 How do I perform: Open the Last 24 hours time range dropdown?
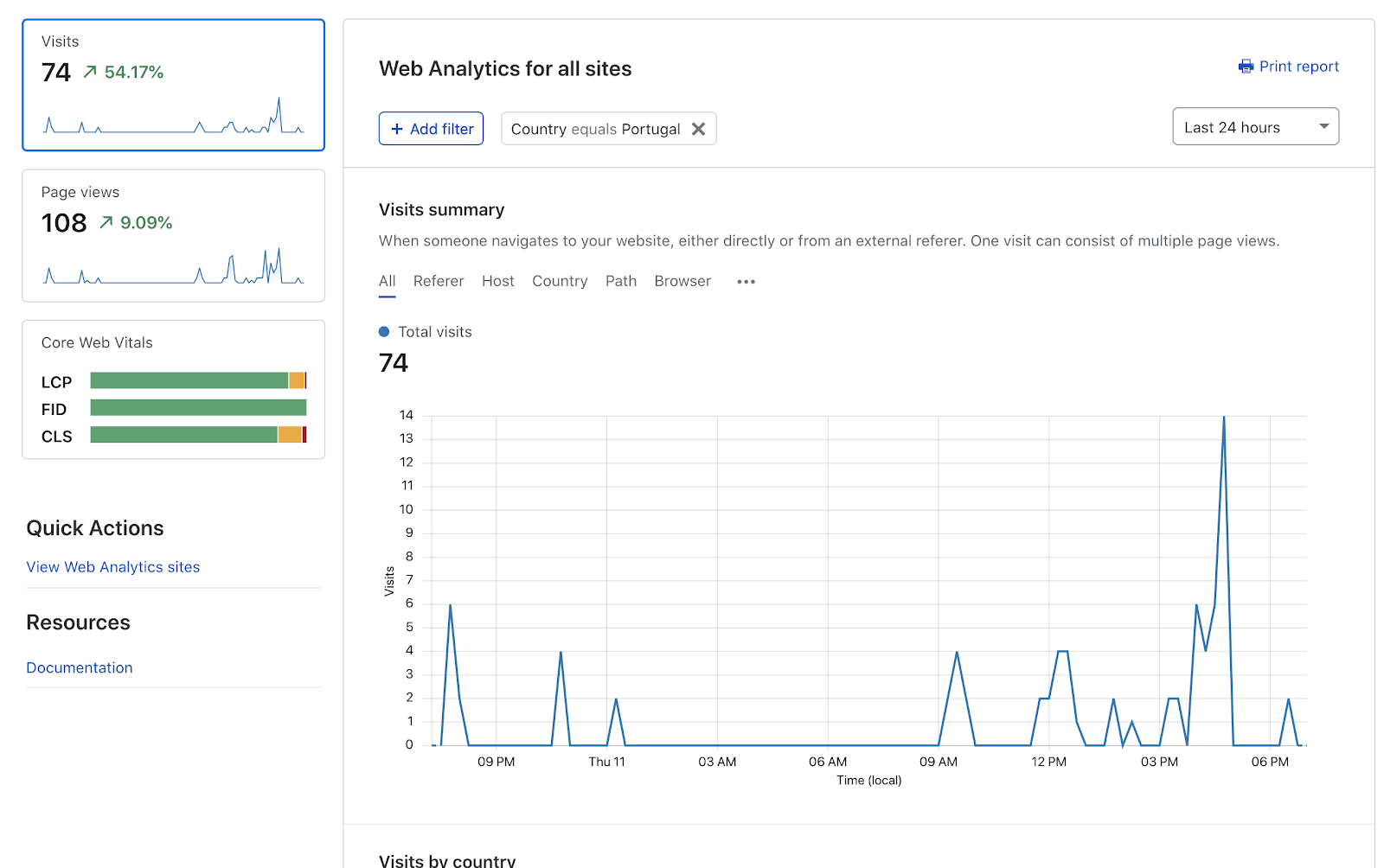[x=1255, y=126]
